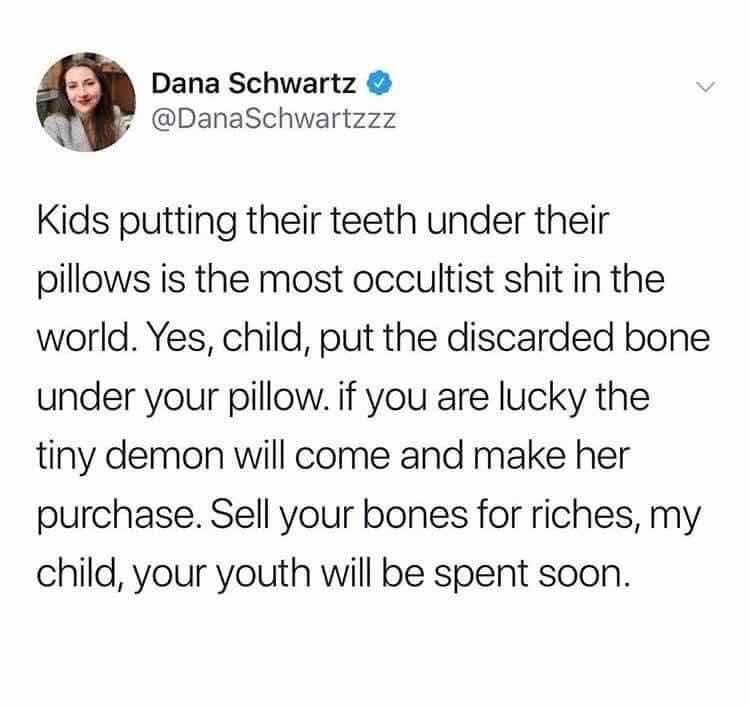750x707 pixels.
Task: Click the blue verified checkmark badge
Action: point(379,83)
